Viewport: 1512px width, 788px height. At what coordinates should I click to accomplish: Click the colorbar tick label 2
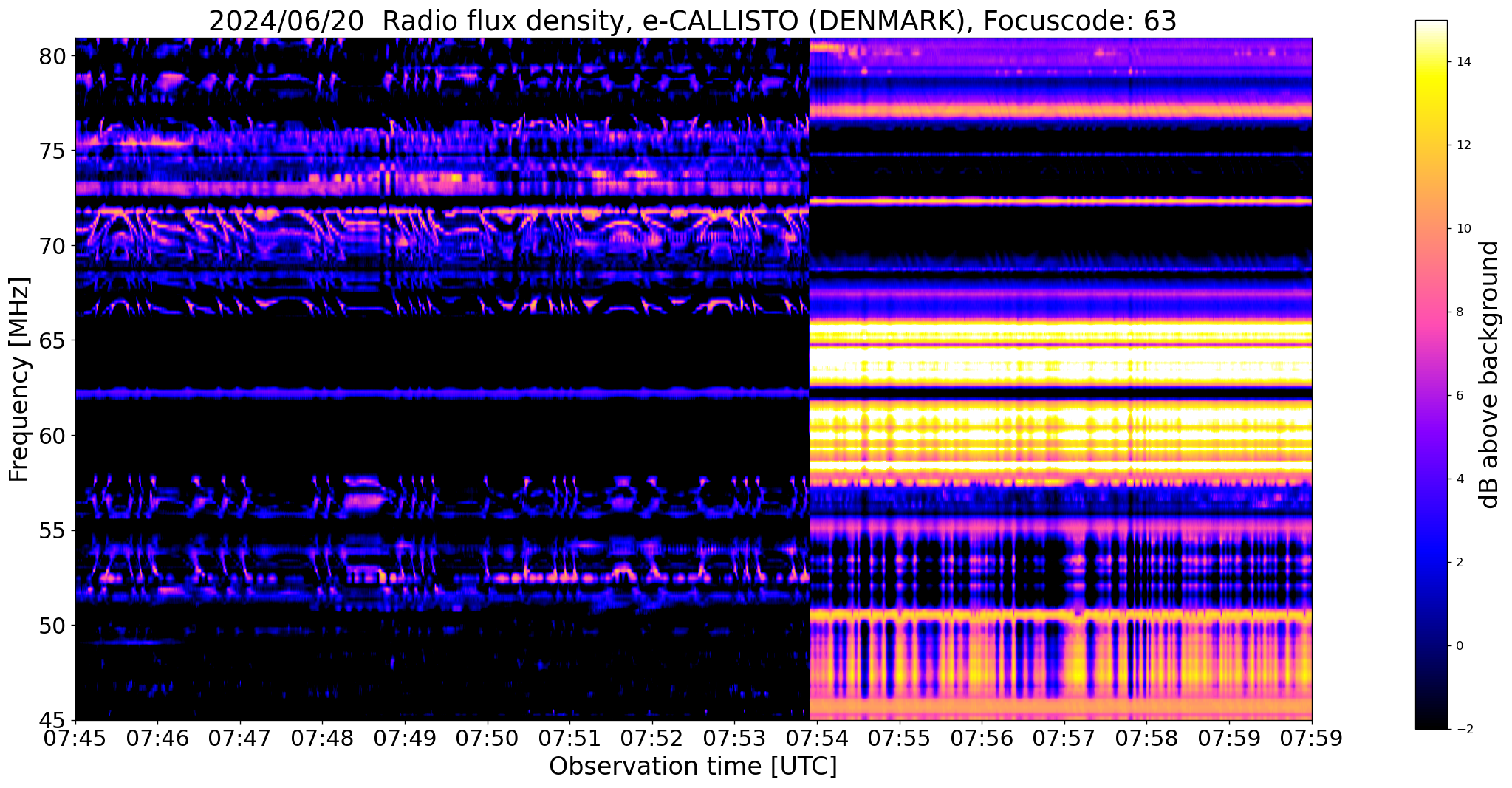(x=1458, y=563)
